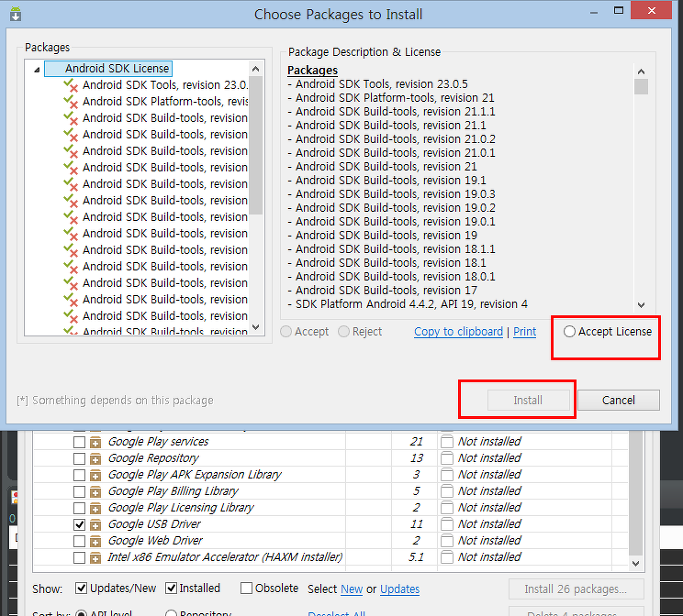Check the Google Play services checkbox
The height and width of the screenshot is (616, 683).
79,442
